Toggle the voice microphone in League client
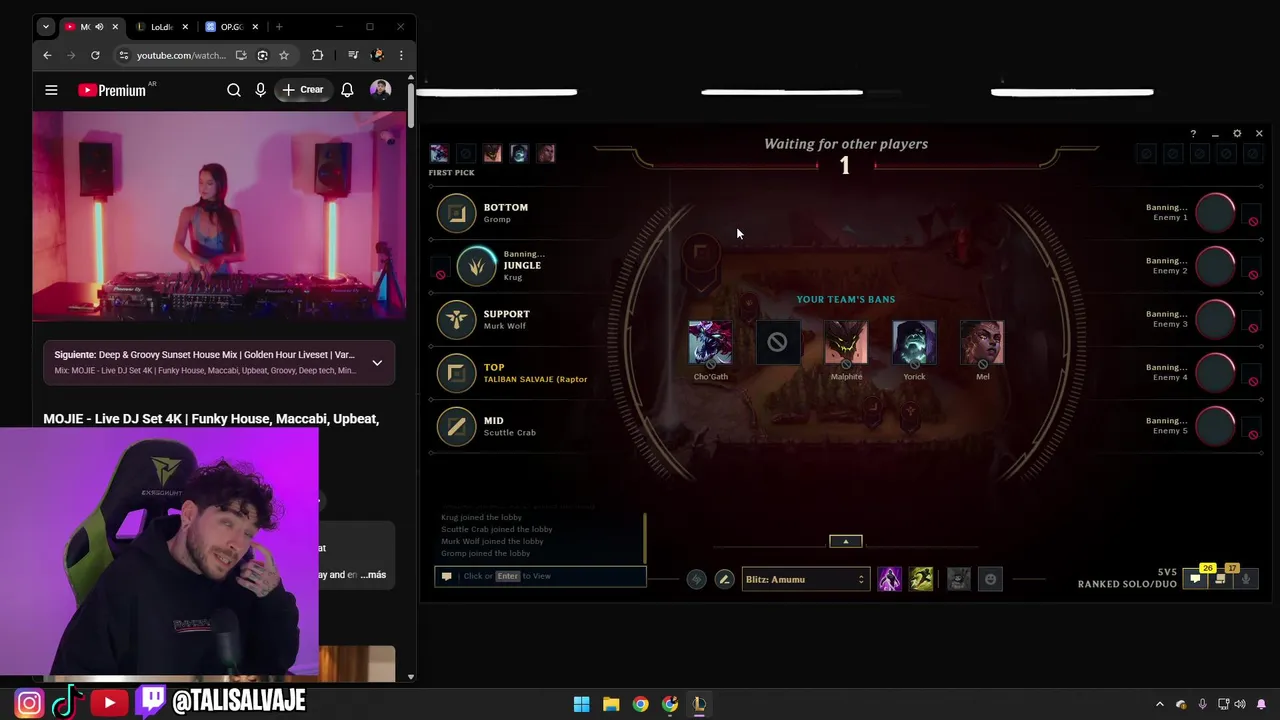1280x720 pixels. click(x=1246, y=579)
